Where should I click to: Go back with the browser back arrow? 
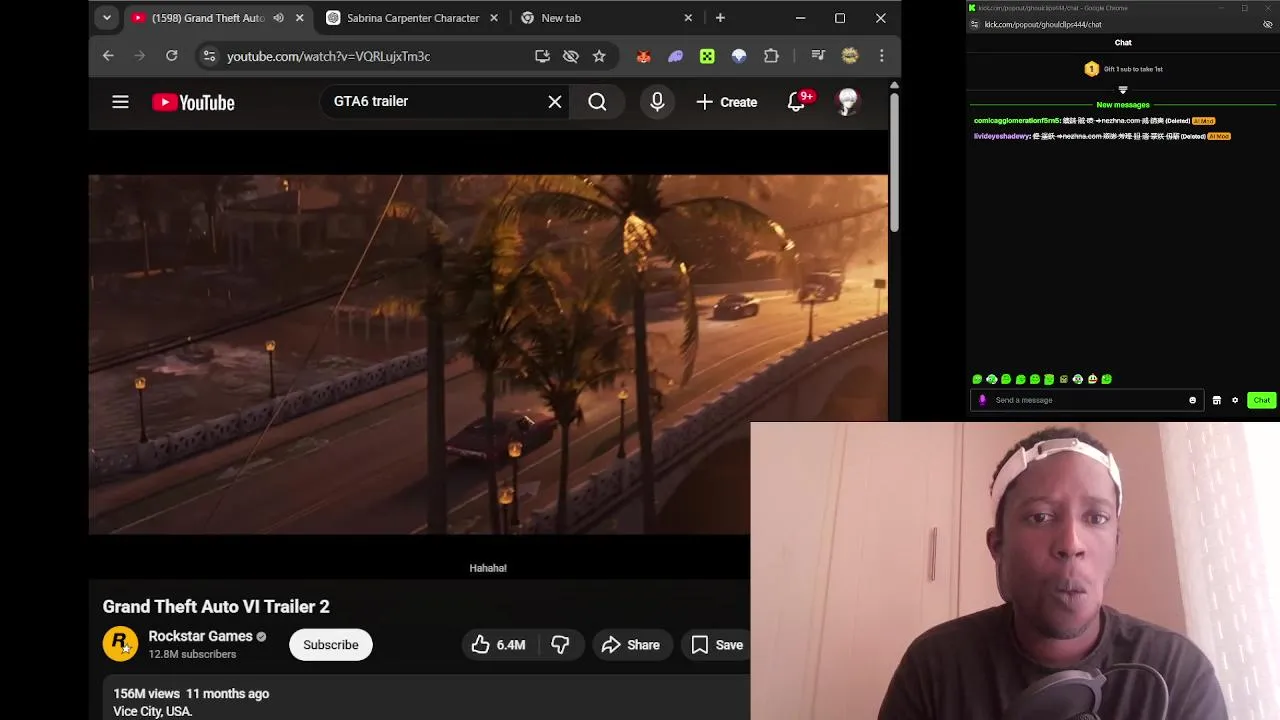[x=108, y=56]
